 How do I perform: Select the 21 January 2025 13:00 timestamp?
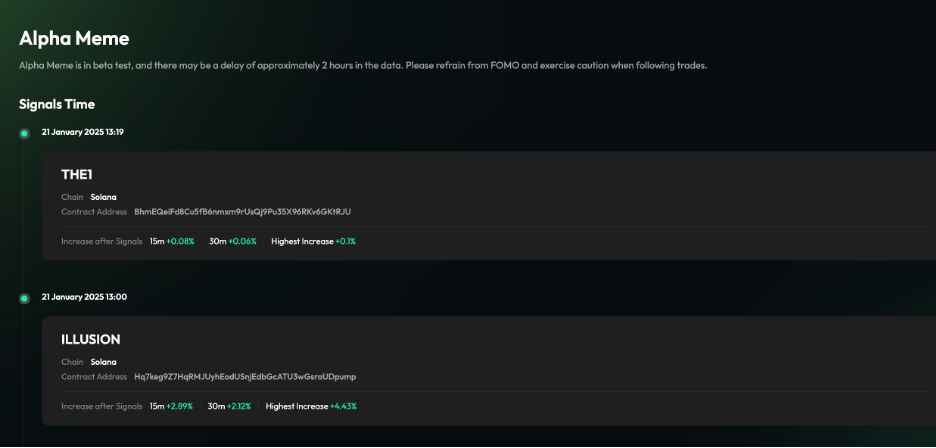click(84, 297)
